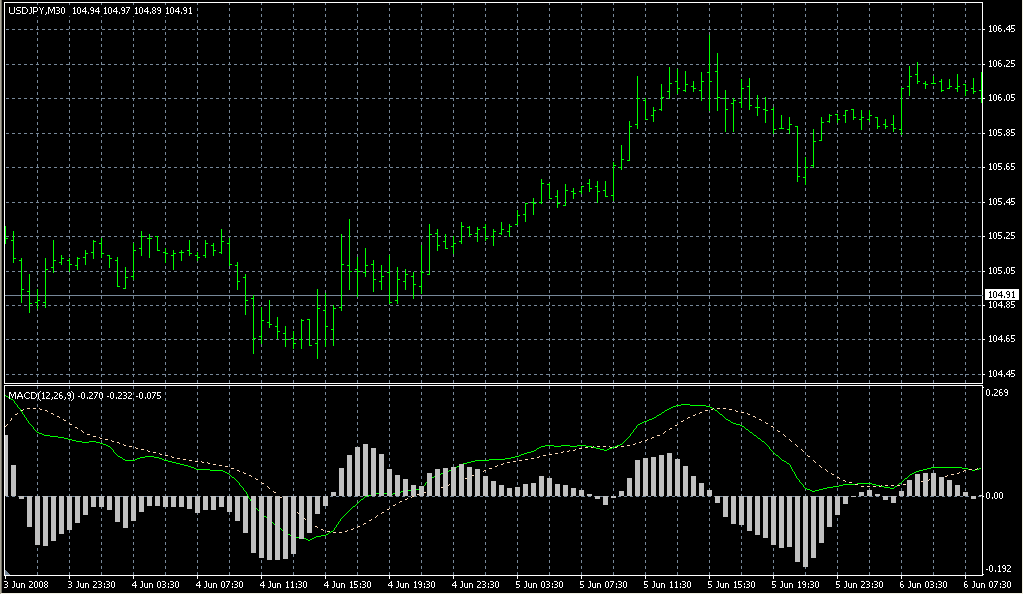Click the lowest MACD histogram bar near -0.192
Screen dimensions: 1024x594
(805, 531)
